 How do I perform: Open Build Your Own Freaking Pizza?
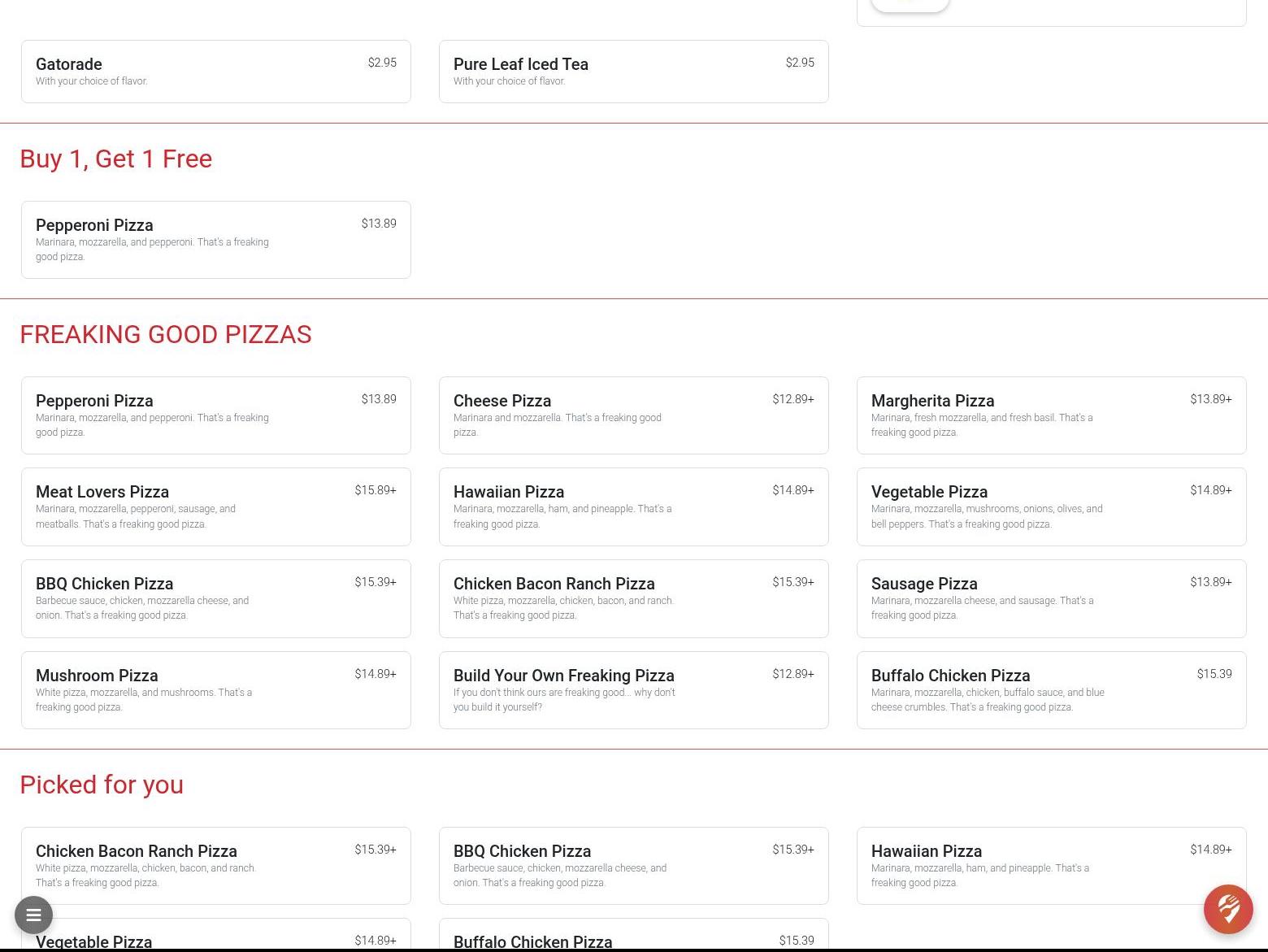(633, 690)
